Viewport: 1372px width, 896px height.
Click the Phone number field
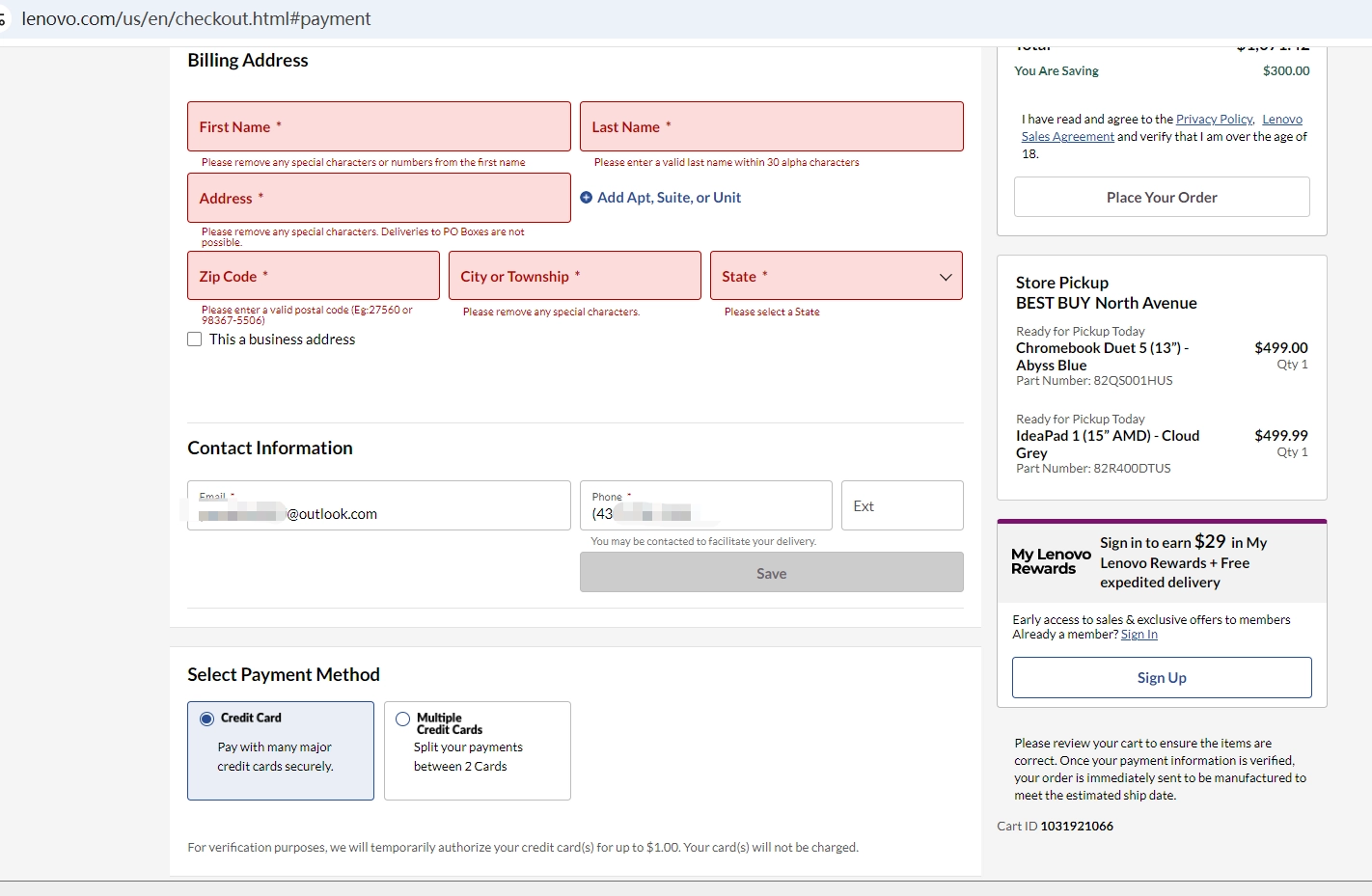[x=706, y=505]
